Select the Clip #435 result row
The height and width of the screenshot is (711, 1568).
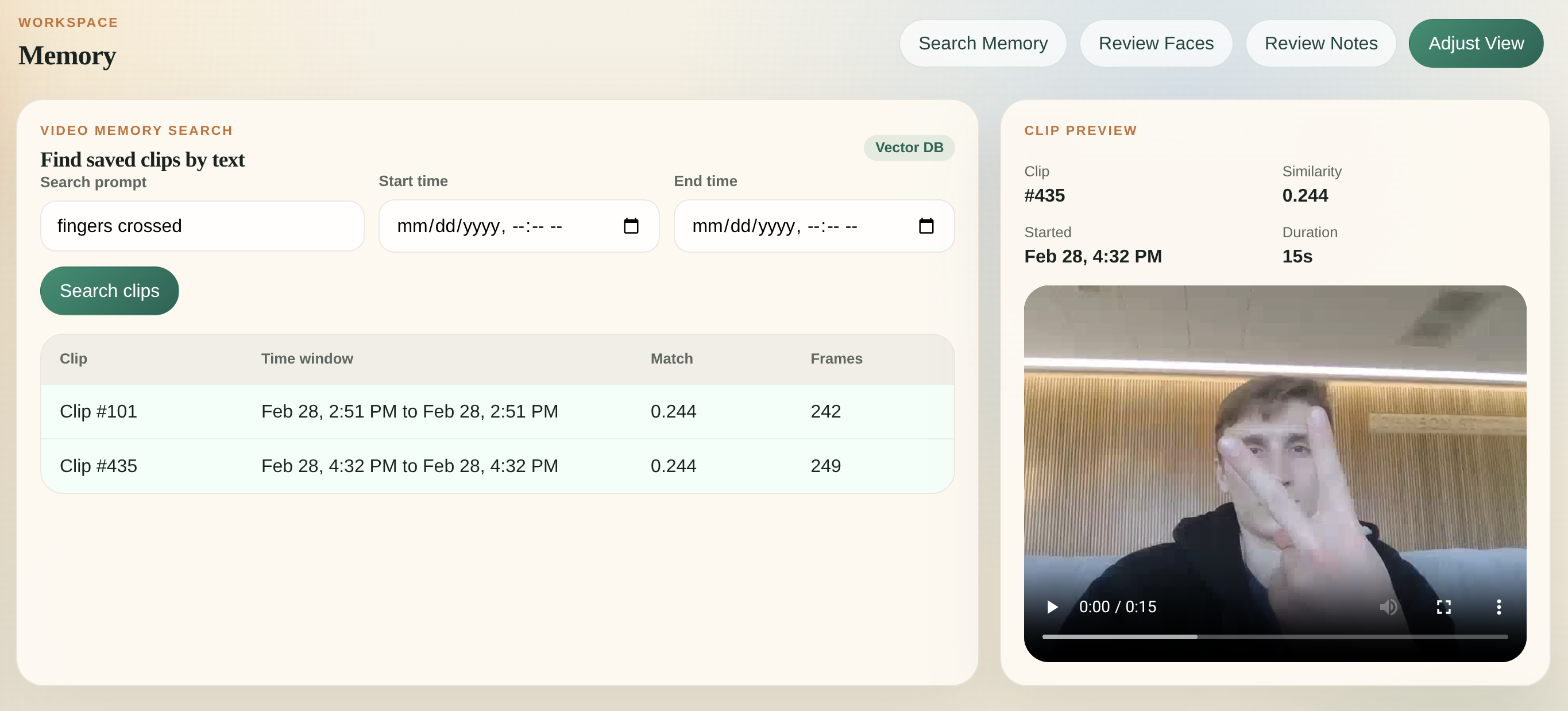[x=497, y=466]
